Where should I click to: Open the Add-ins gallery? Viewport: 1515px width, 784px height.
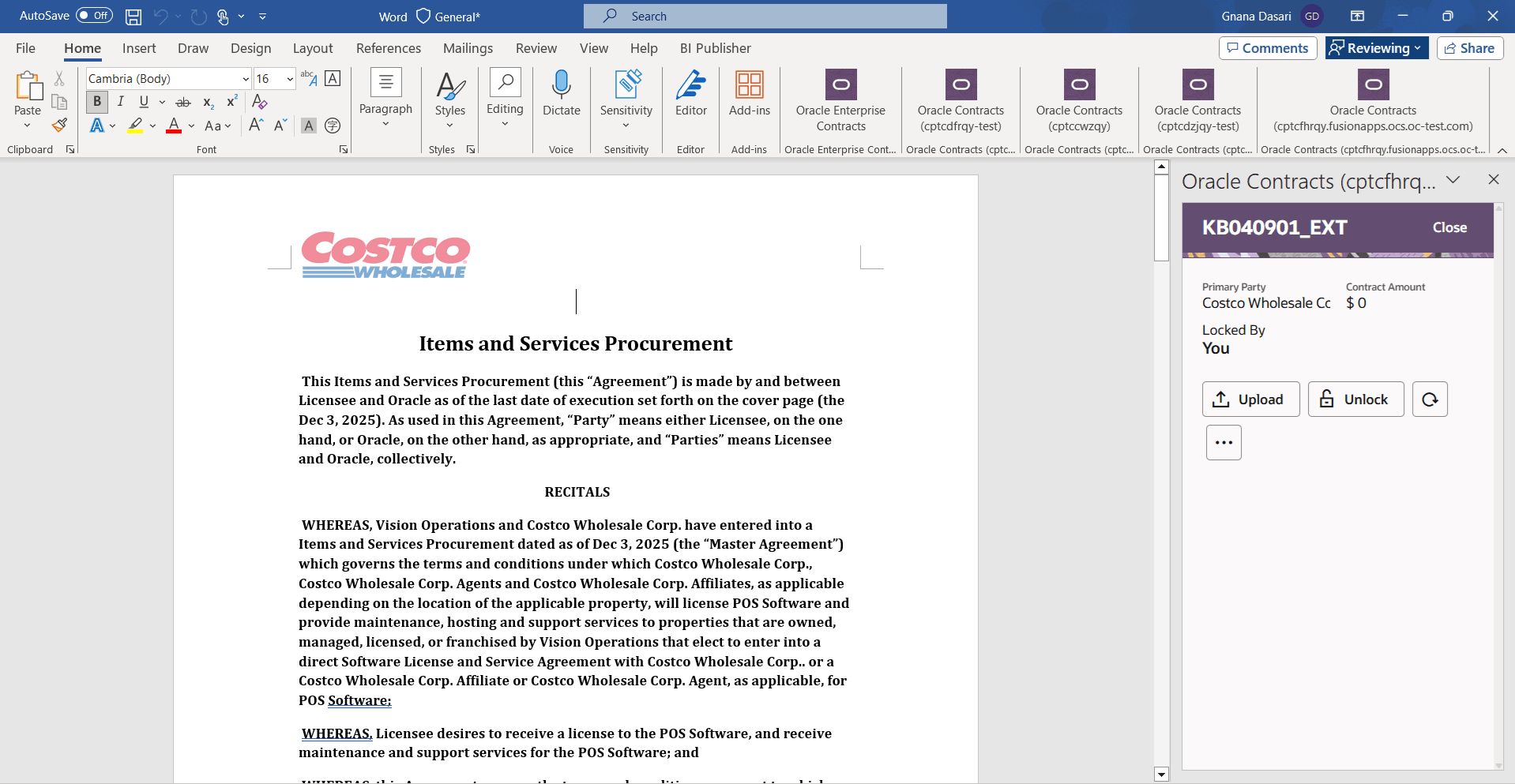point(750,93)
